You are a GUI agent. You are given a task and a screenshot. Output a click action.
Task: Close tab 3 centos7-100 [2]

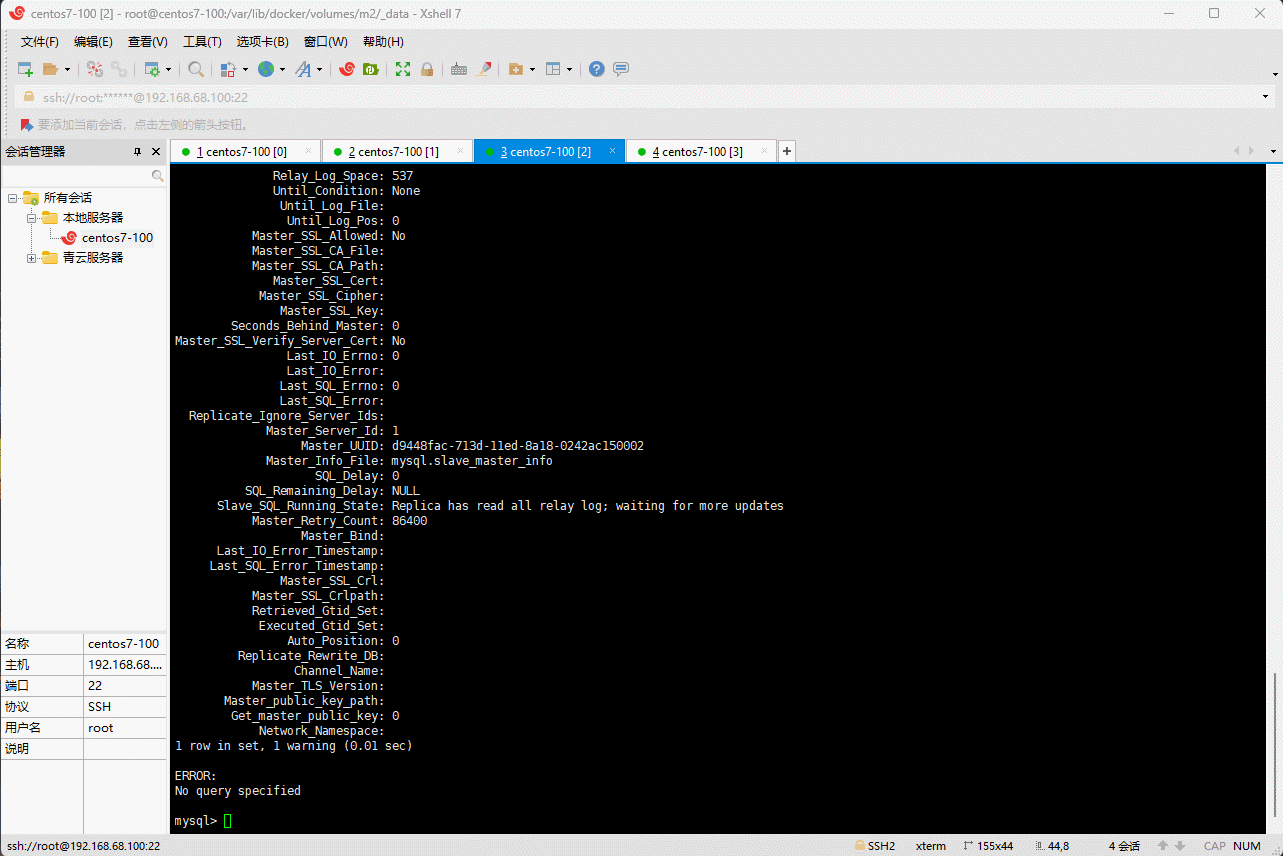pos(612,152)
